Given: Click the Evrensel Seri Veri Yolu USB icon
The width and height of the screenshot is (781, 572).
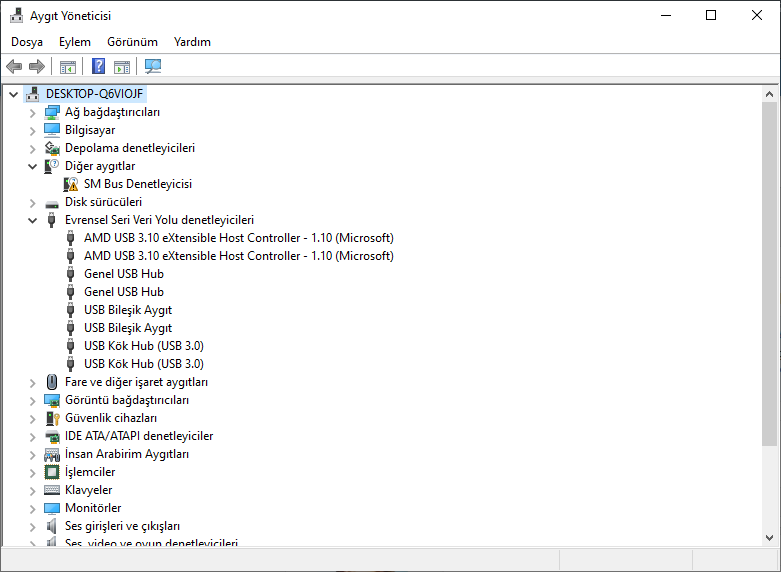Looking at the screenshot, I should [51, 220].
